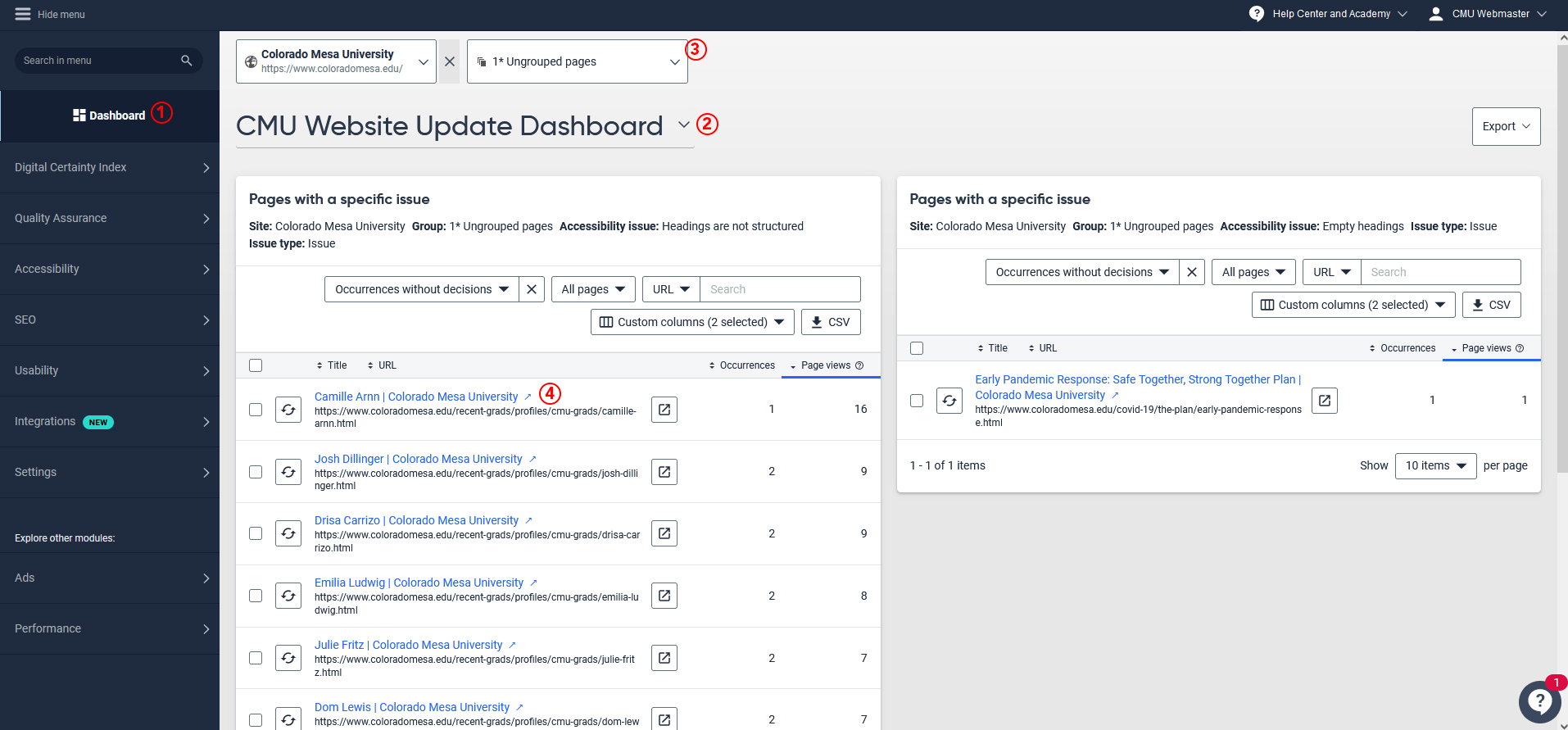The width and height of the screenshot is (1568, 730).
Task: Recheck the Camille Arnn page
Action: (288, 410)
